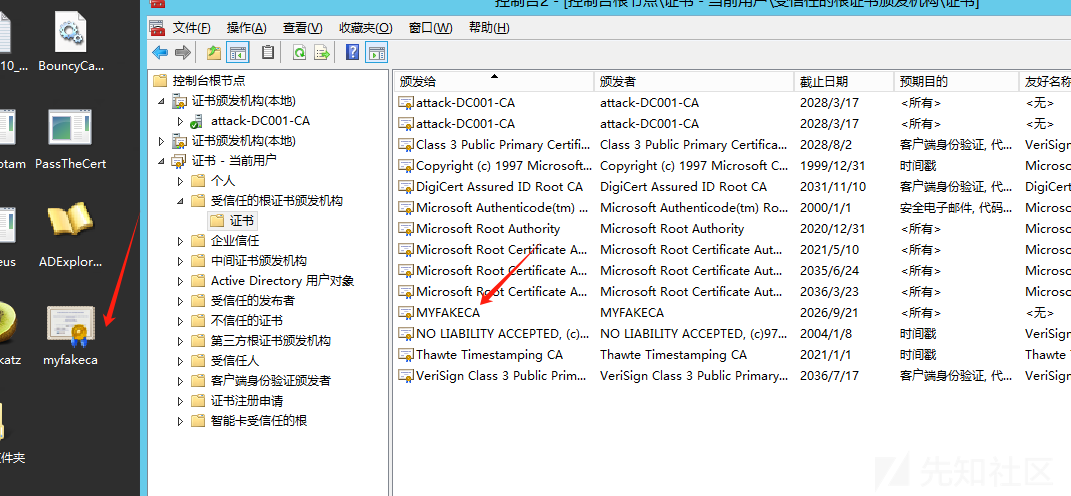This screenshot has width=1071, height=496.
Task: Expand the 个人 folder node
Action: click(x=180, y=181)
